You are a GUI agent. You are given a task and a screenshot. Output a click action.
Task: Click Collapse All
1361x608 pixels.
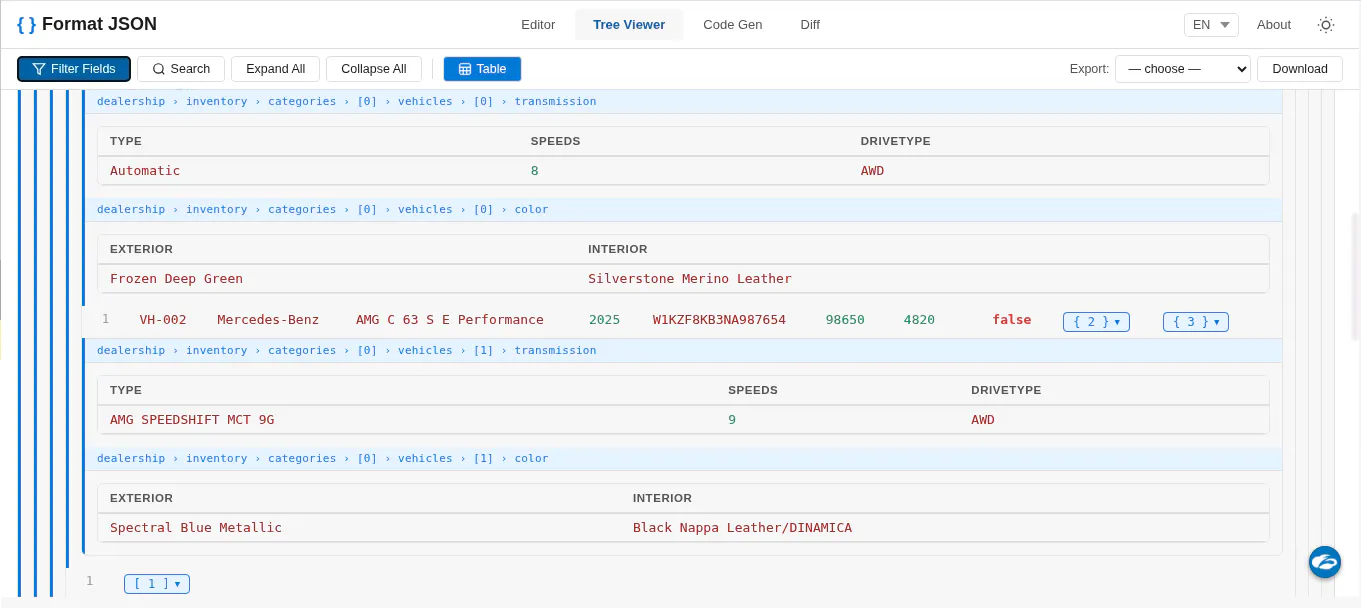tap(374, 69)
